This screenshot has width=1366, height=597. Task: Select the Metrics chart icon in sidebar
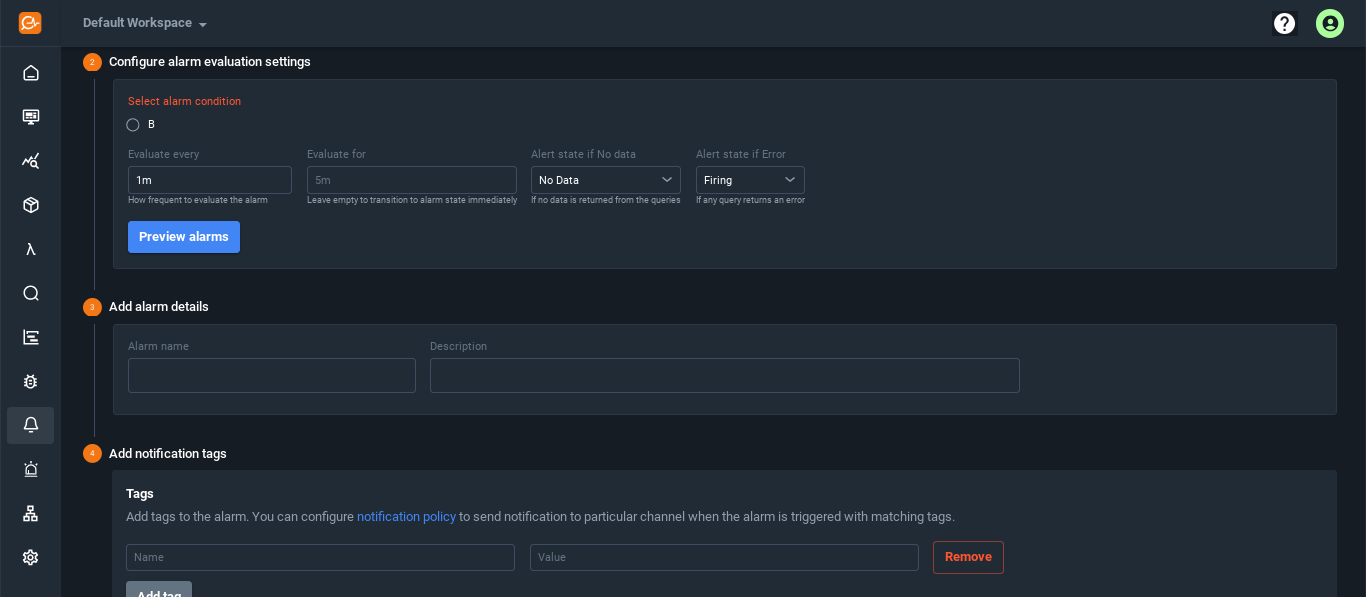click(30, 160)
